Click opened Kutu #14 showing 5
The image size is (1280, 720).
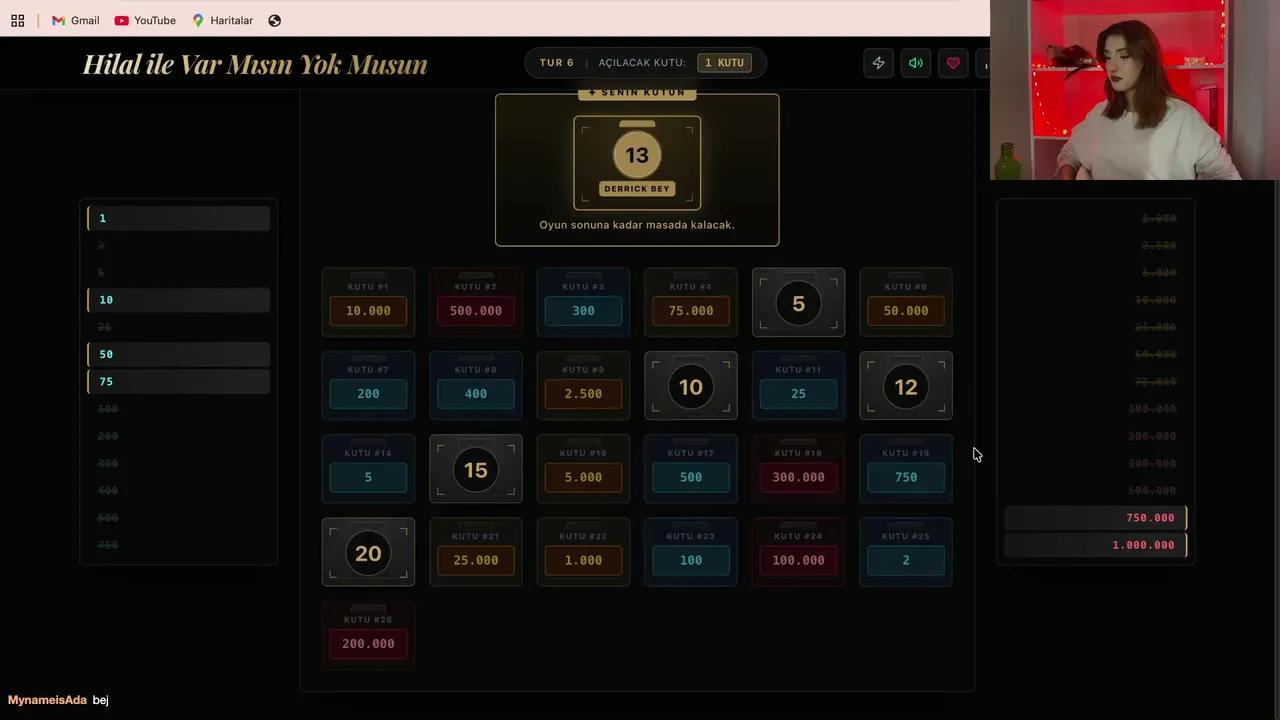(368, 469)
